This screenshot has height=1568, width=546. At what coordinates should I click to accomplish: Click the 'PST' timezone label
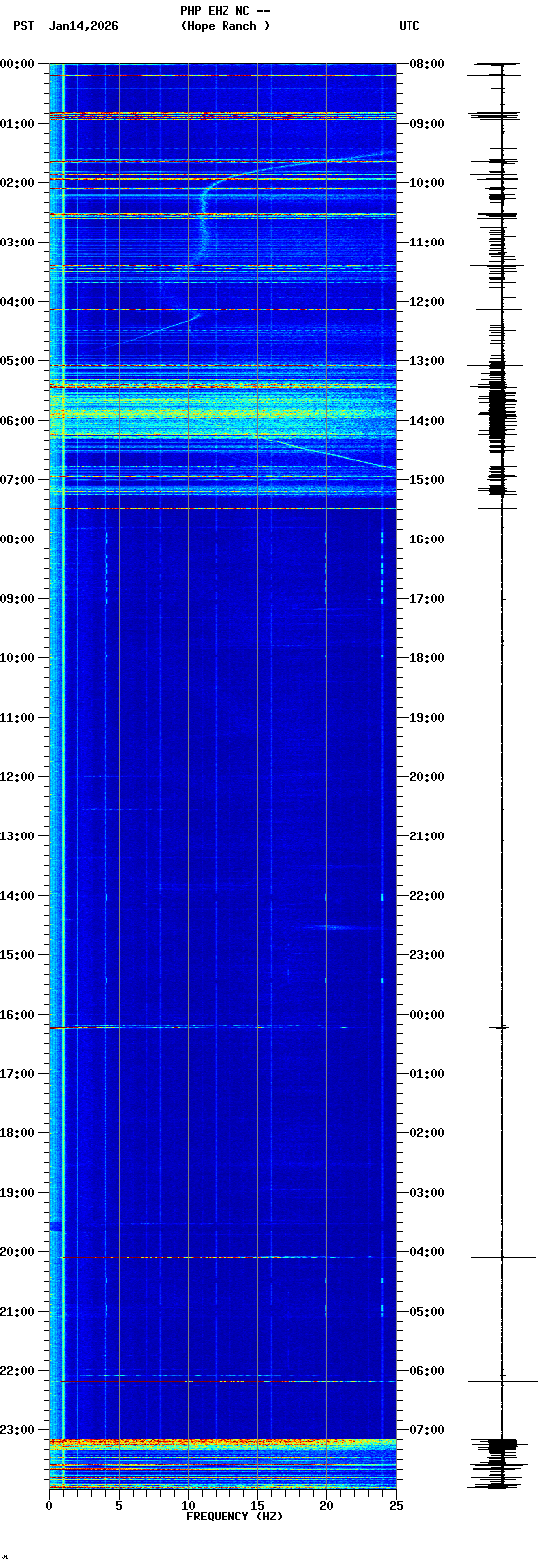[x=23, y=26]
